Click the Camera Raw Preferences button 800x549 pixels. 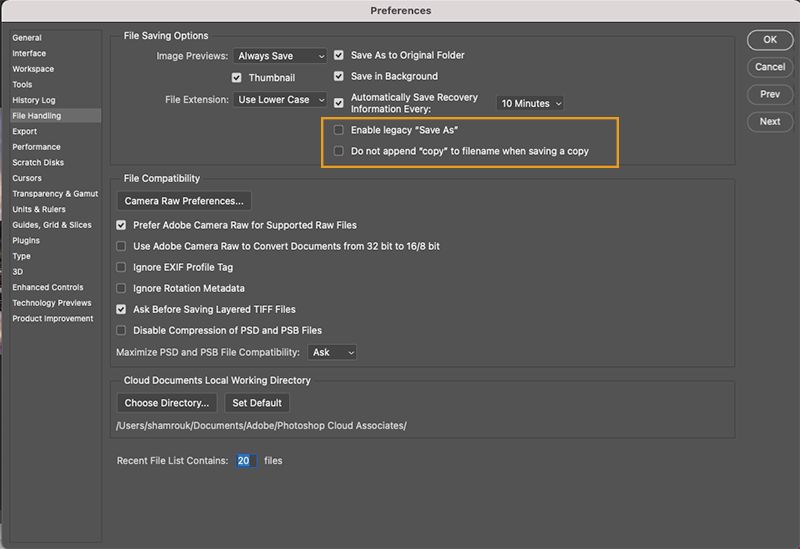[x=184, y=201]
